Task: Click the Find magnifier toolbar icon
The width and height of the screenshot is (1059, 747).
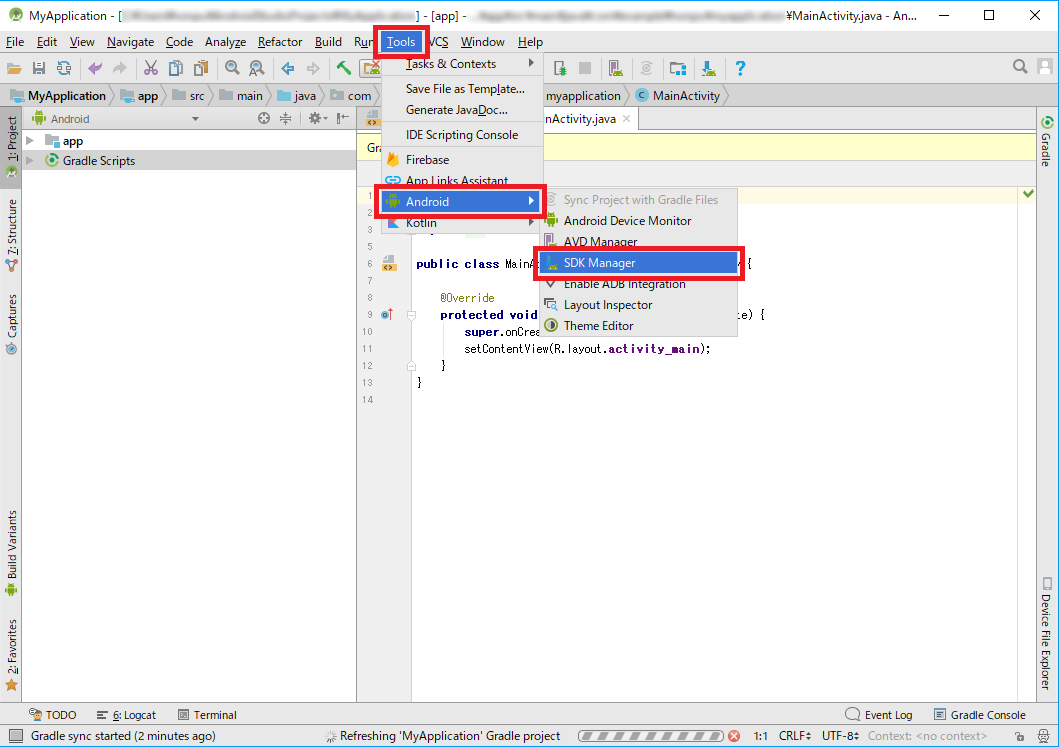Action: 232,68
